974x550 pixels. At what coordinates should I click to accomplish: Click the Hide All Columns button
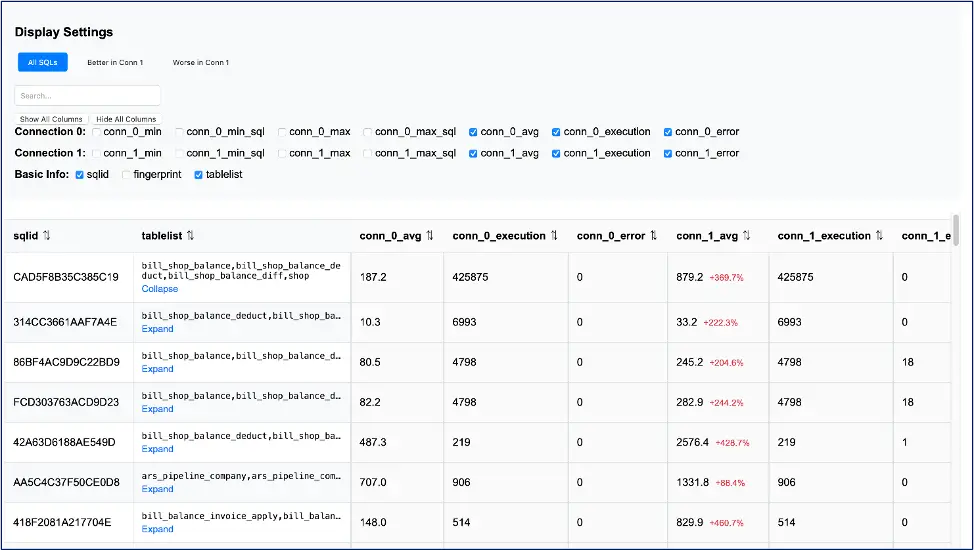tap(126, 119)
